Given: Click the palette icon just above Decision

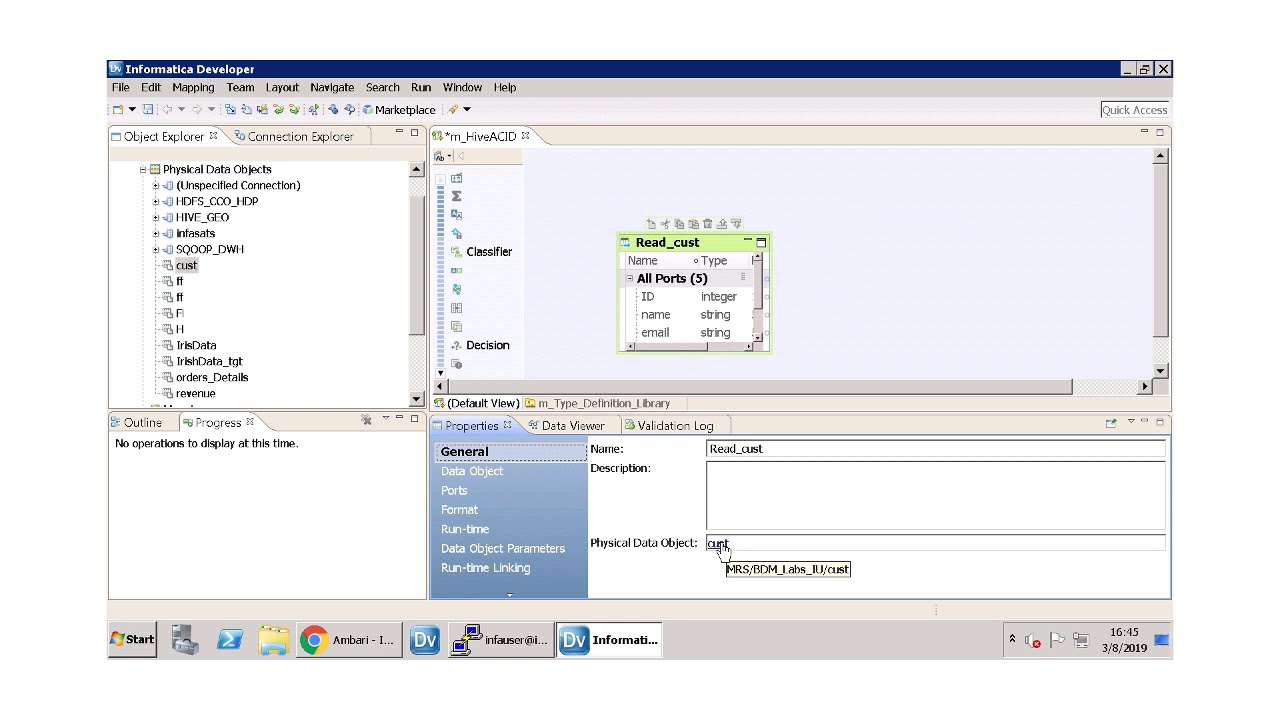Looking at the screenshot, I should 456,327.
